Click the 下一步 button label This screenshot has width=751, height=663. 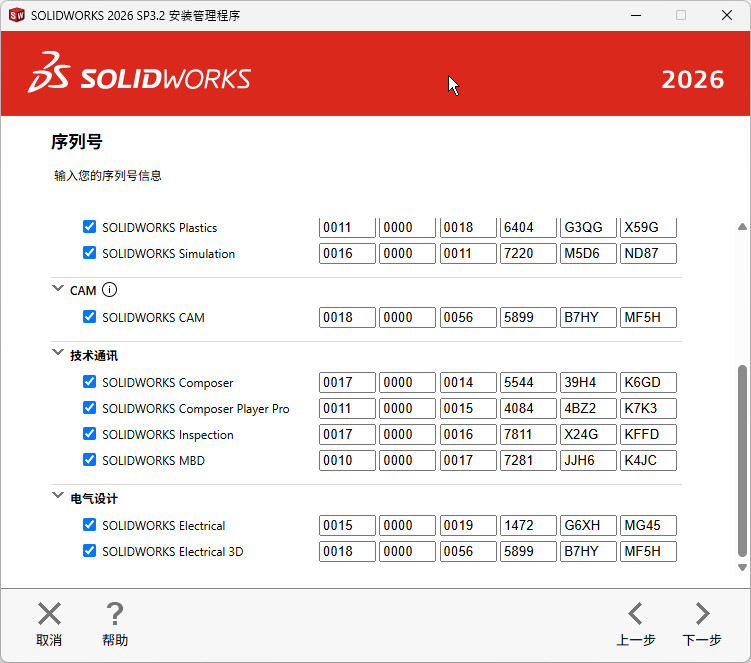coord(702,640)
